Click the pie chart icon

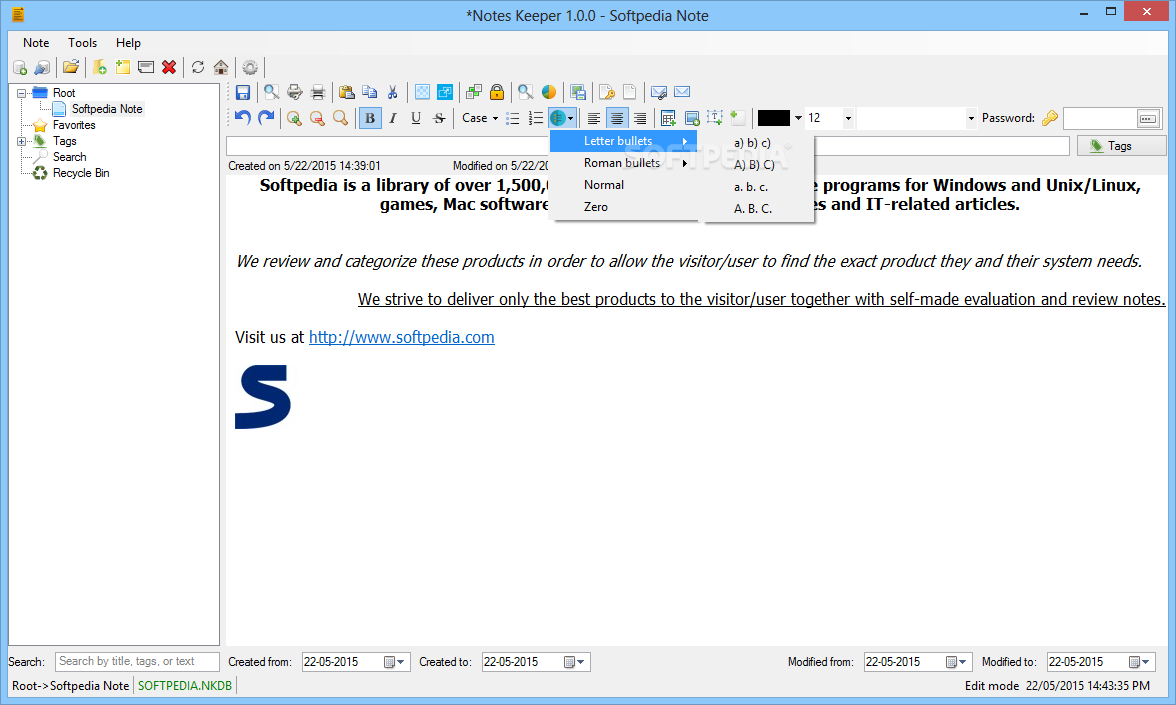pyautogui.click(x=549, y=92)
